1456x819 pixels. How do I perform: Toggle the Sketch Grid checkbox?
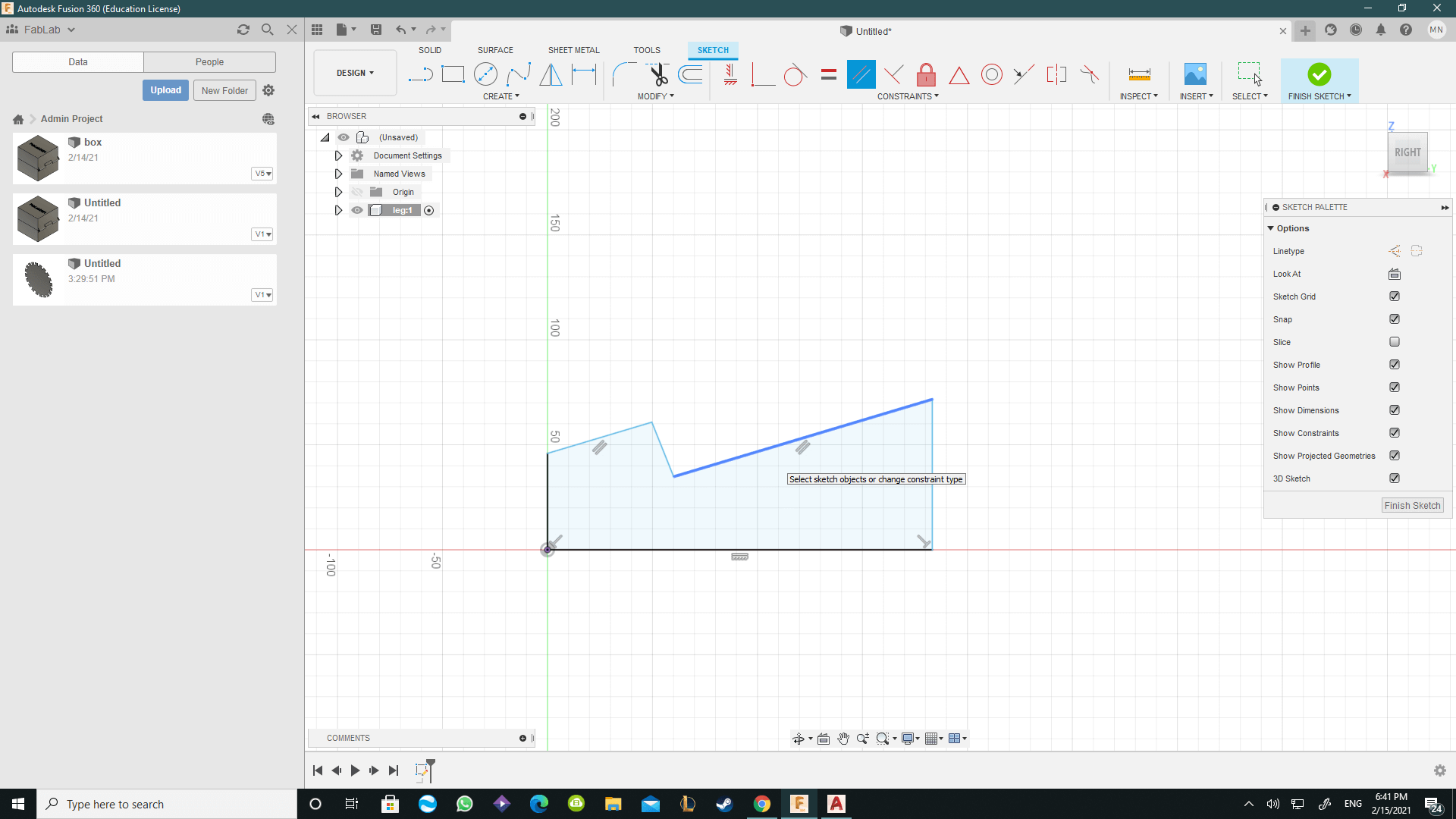pos(1395,297)
